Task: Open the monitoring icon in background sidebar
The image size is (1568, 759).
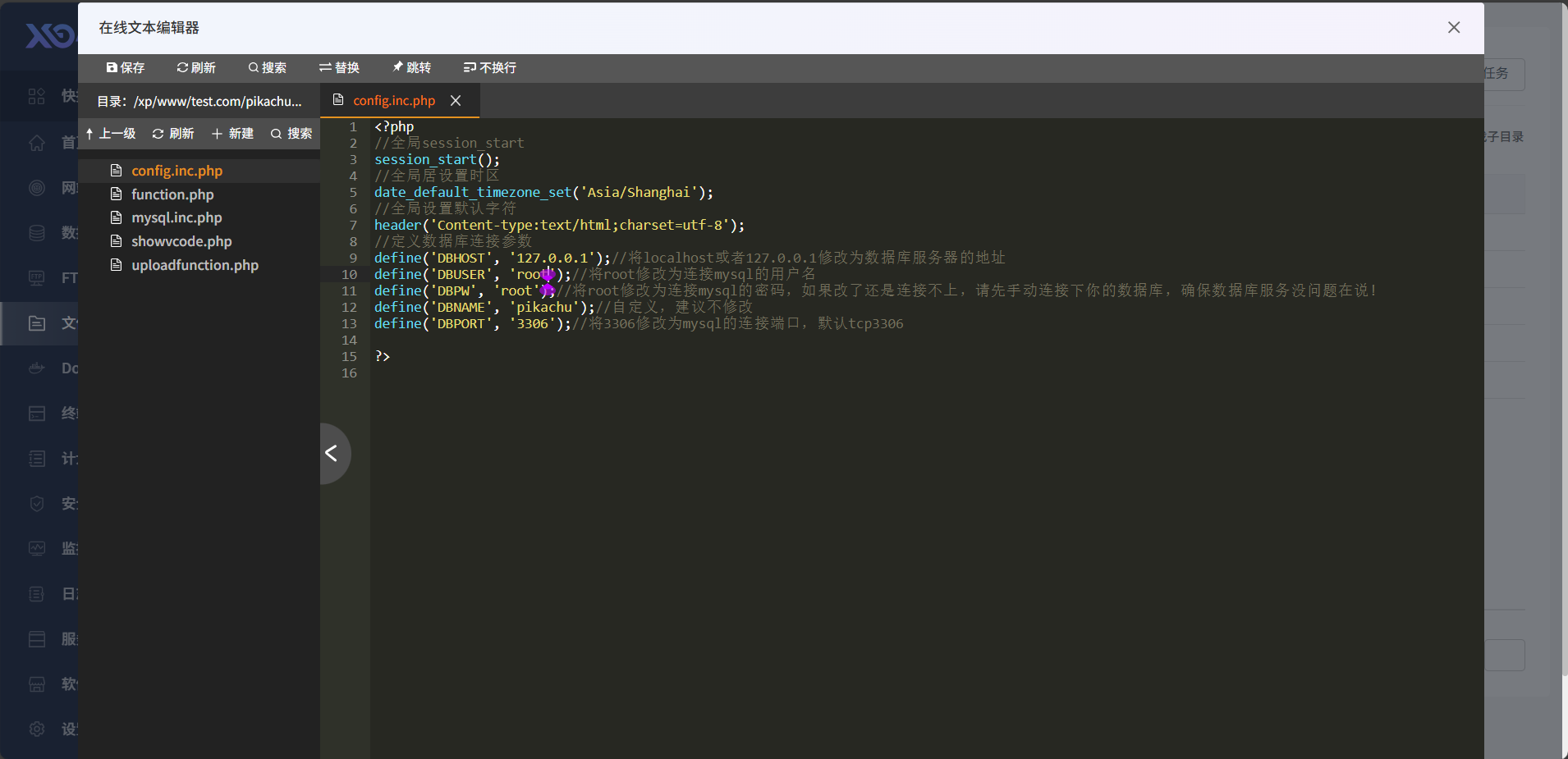Action: tap(37, 549)
